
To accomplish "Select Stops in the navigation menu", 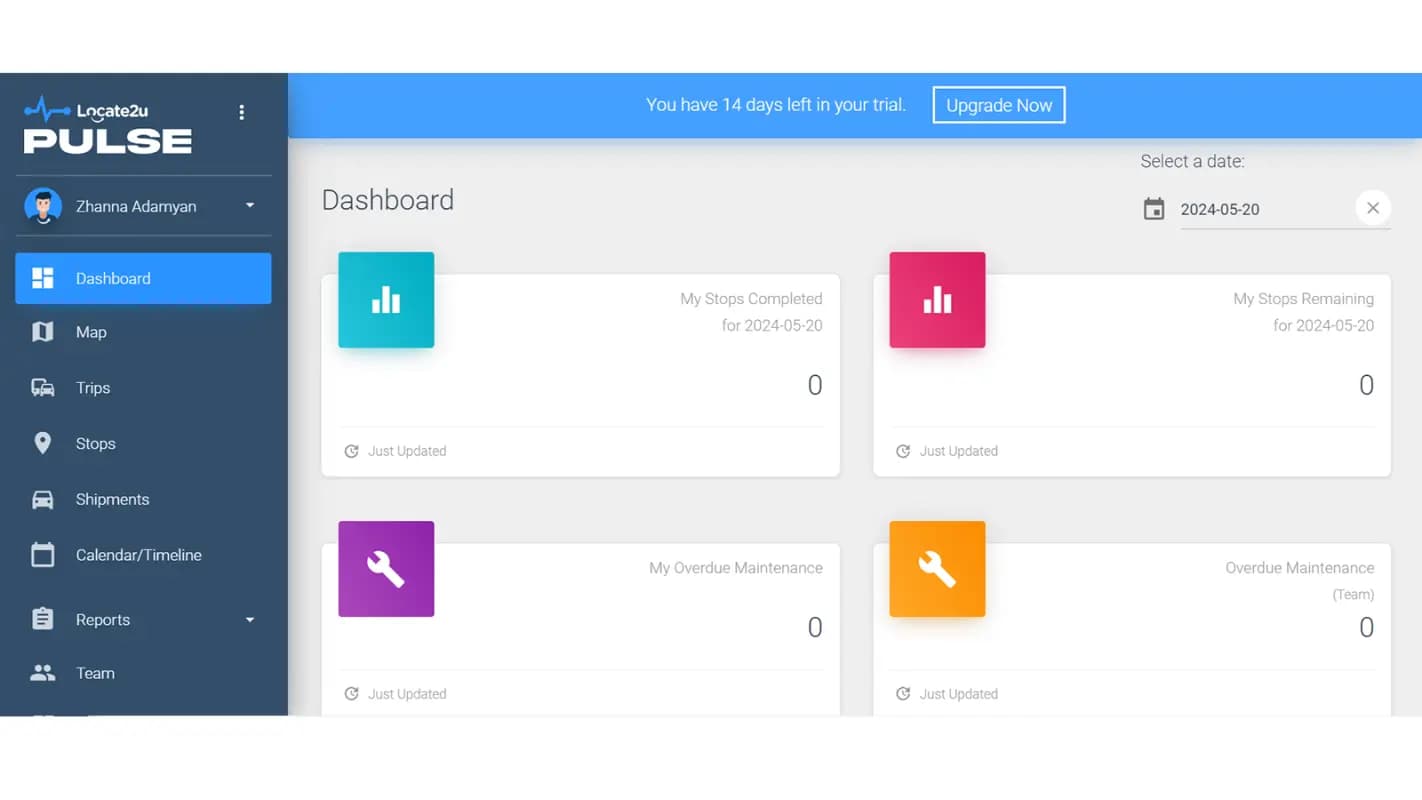I will [95, 444].
